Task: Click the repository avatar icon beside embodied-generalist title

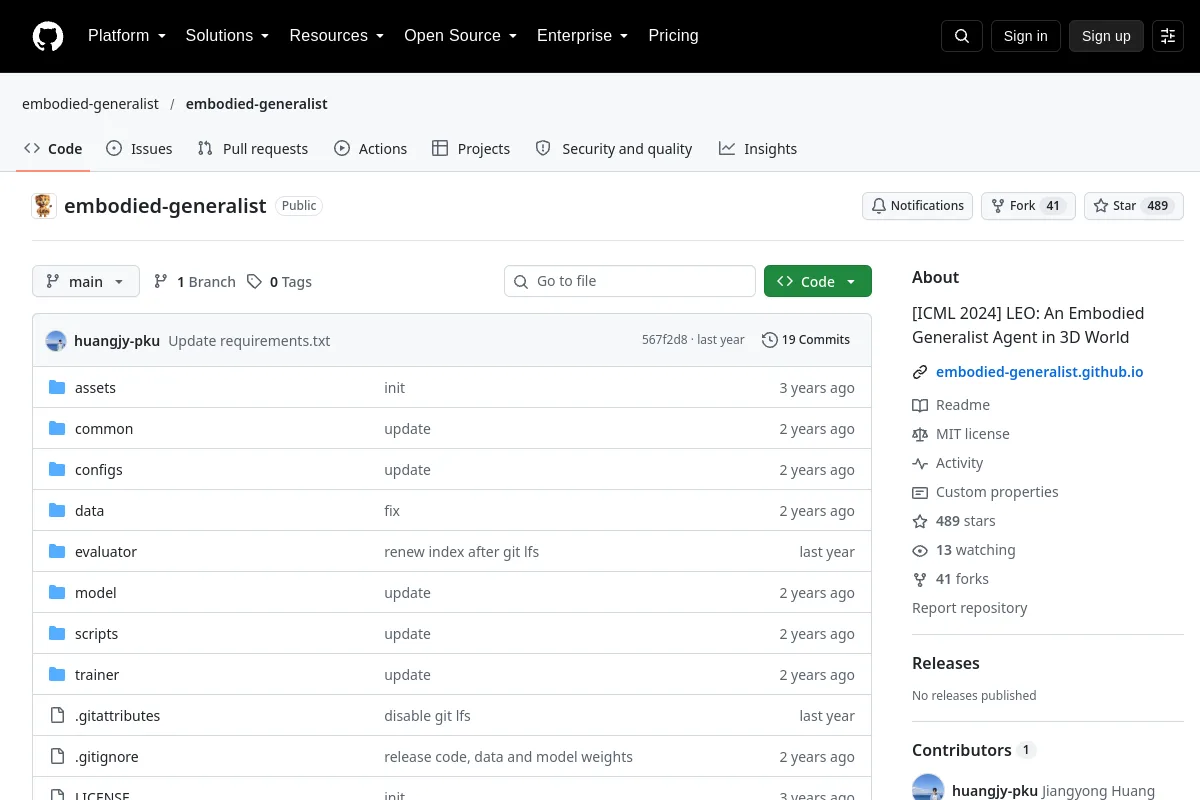Action: [44, 206]
